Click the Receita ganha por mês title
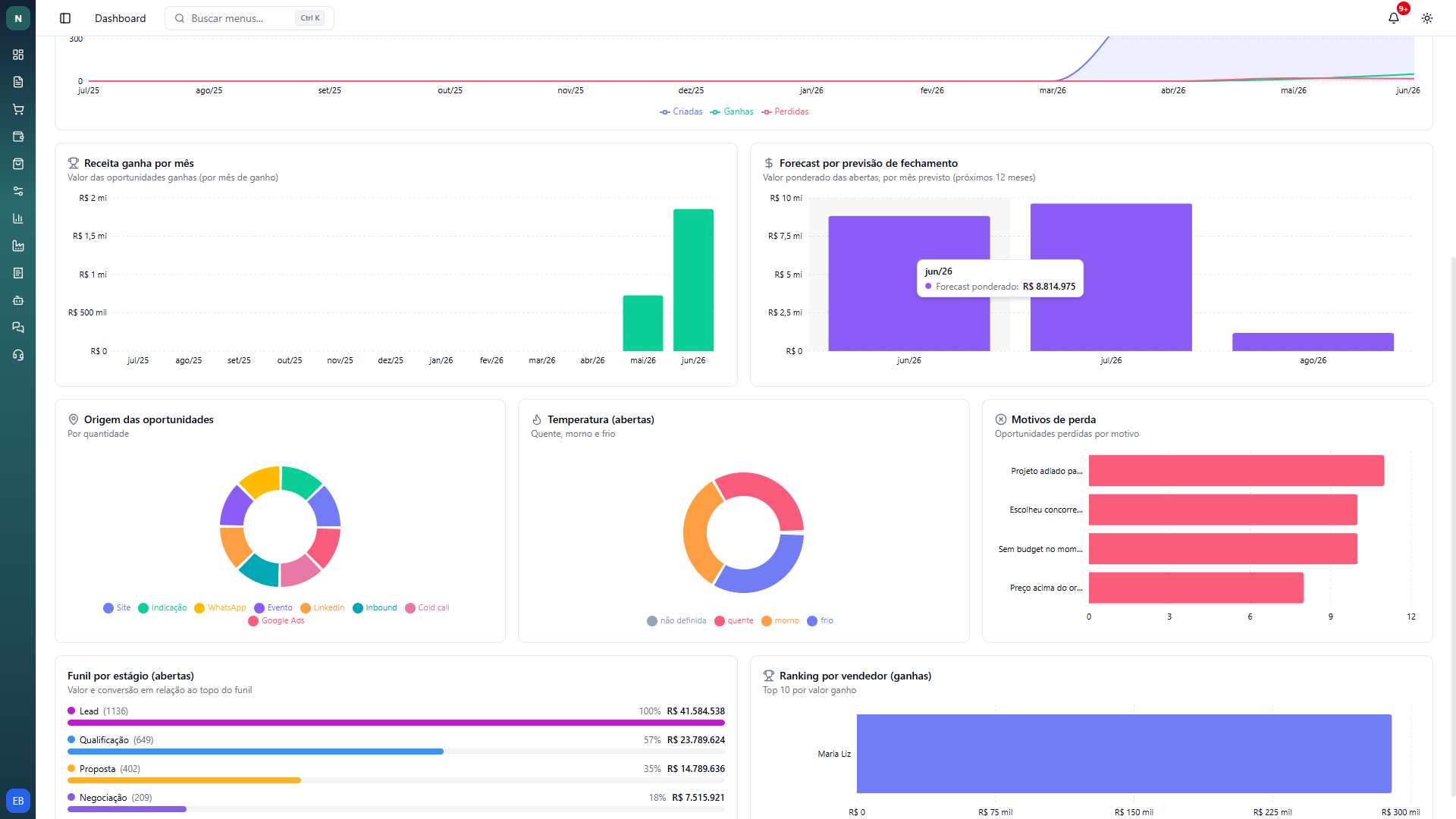The width and height of the screenshot is (1456, 819). tap(139, 163)
